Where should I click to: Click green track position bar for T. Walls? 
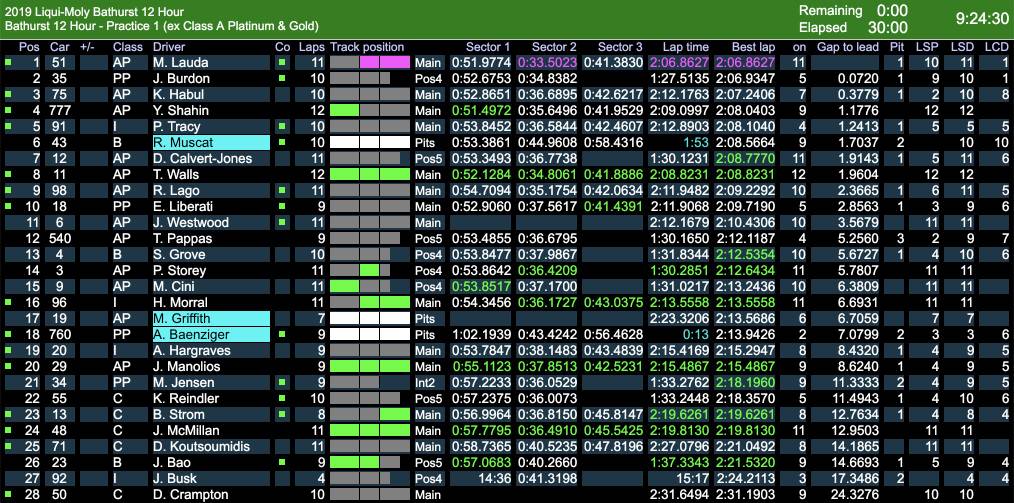tap(369, 174)
